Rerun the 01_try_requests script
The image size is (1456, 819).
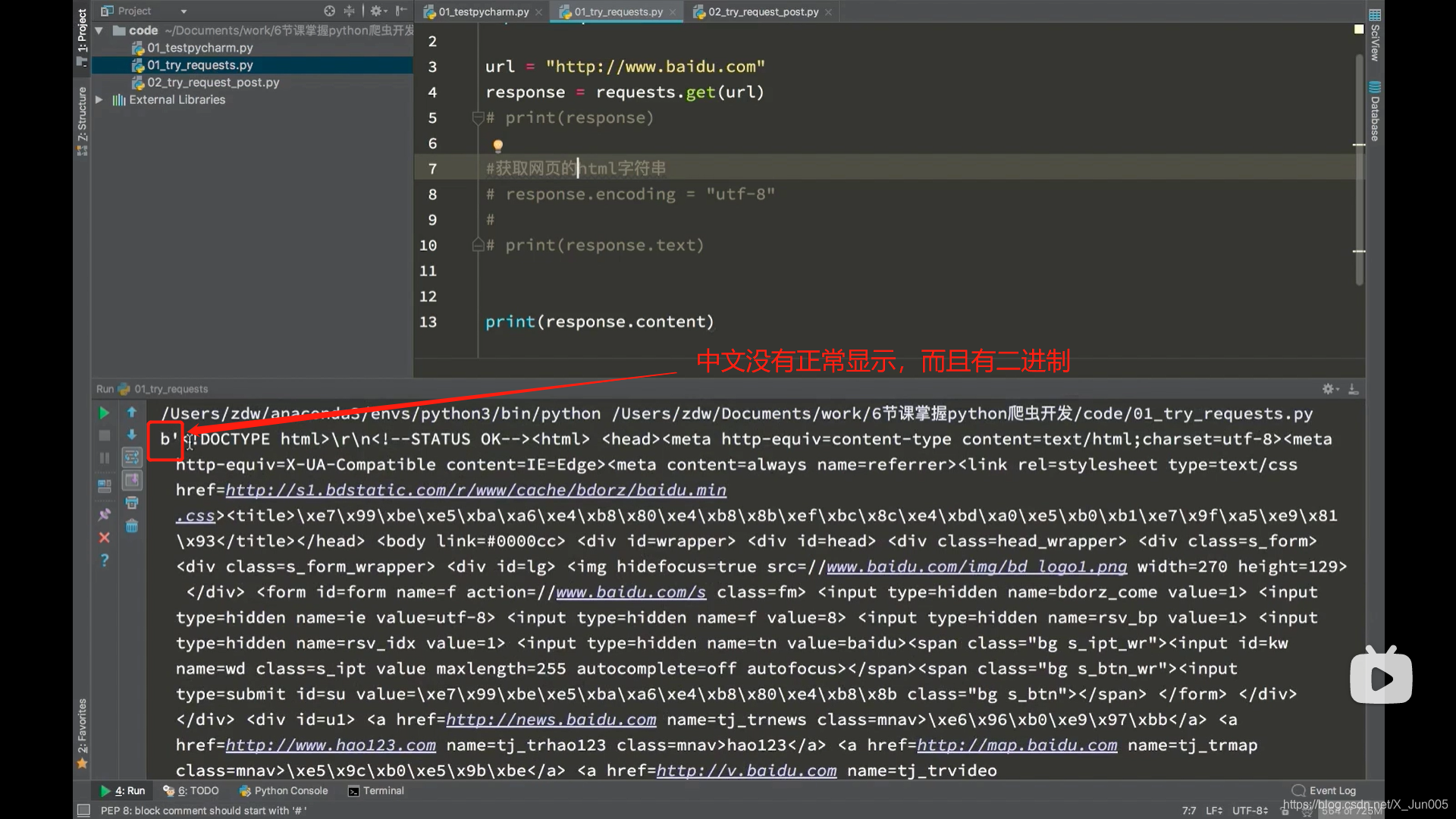click(104, 413)
